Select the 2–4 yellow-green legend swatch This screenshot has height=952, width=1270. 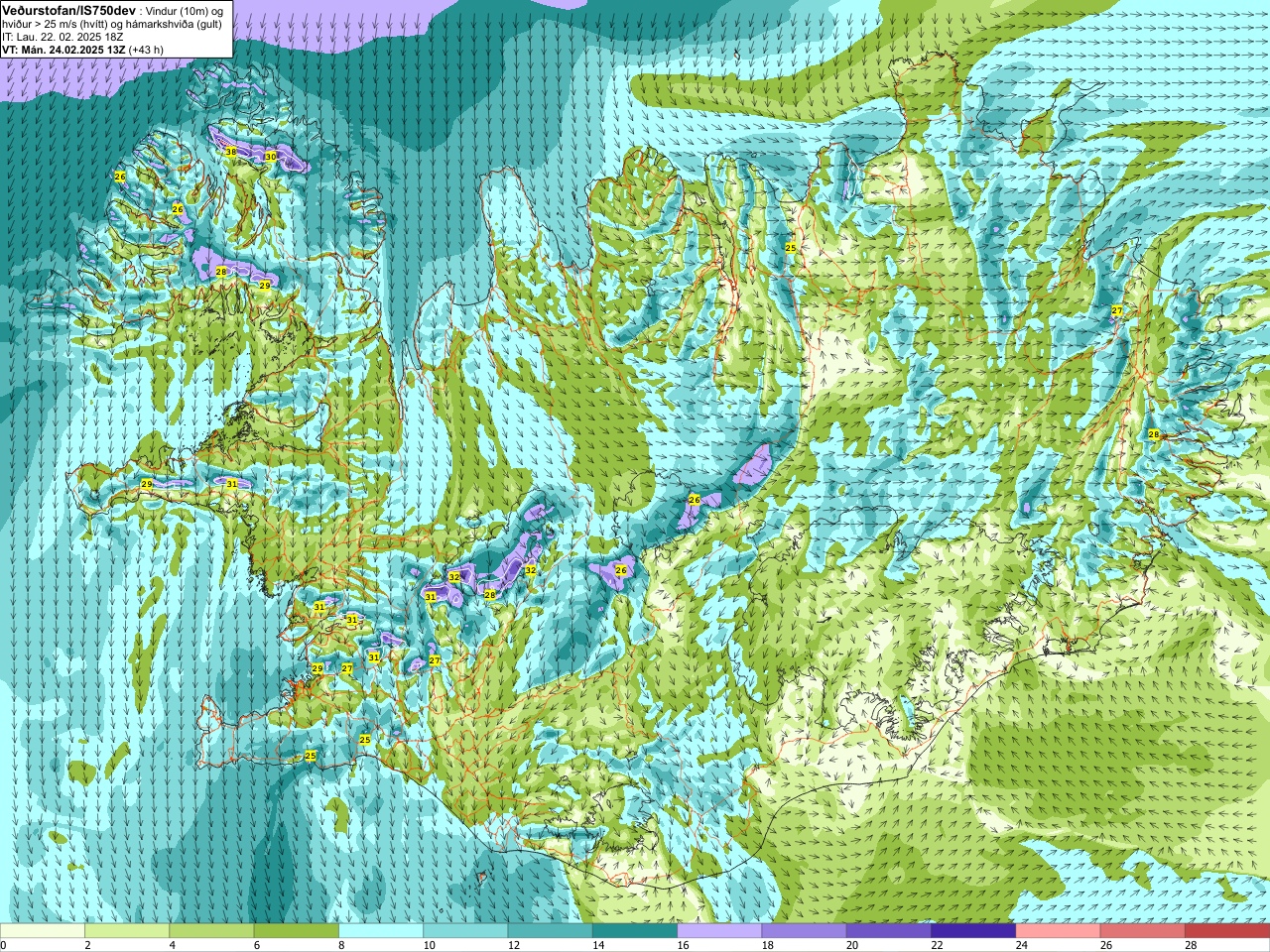127,931
